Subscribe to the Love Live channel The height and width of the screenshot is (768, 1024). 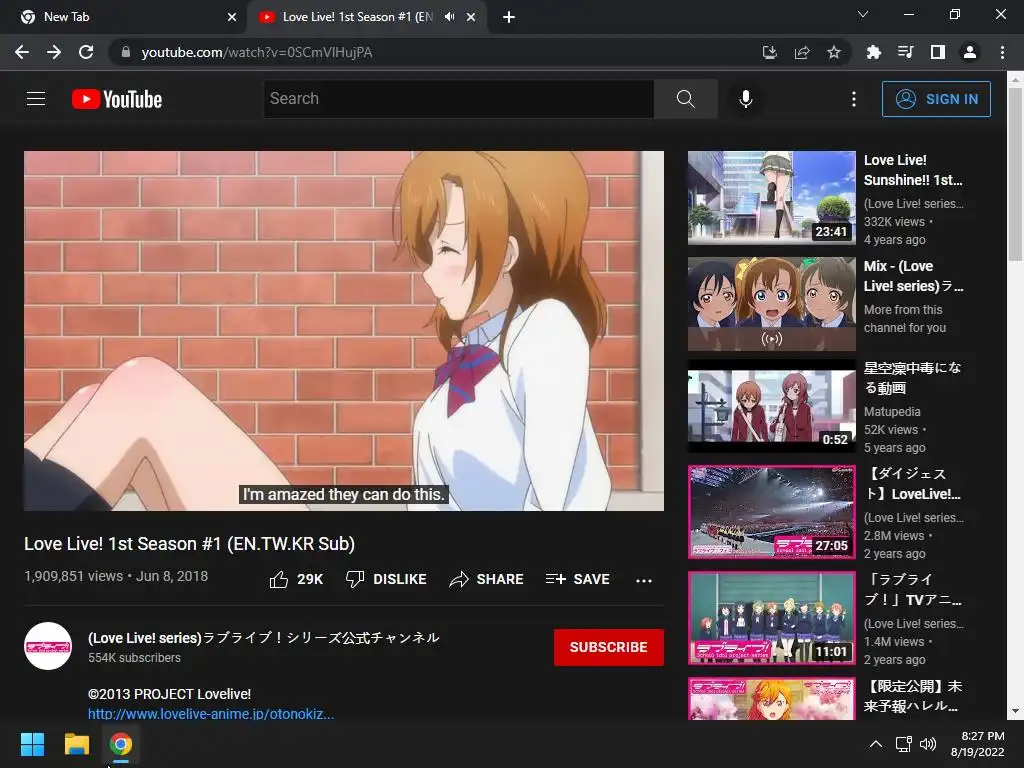pos(609,647)
